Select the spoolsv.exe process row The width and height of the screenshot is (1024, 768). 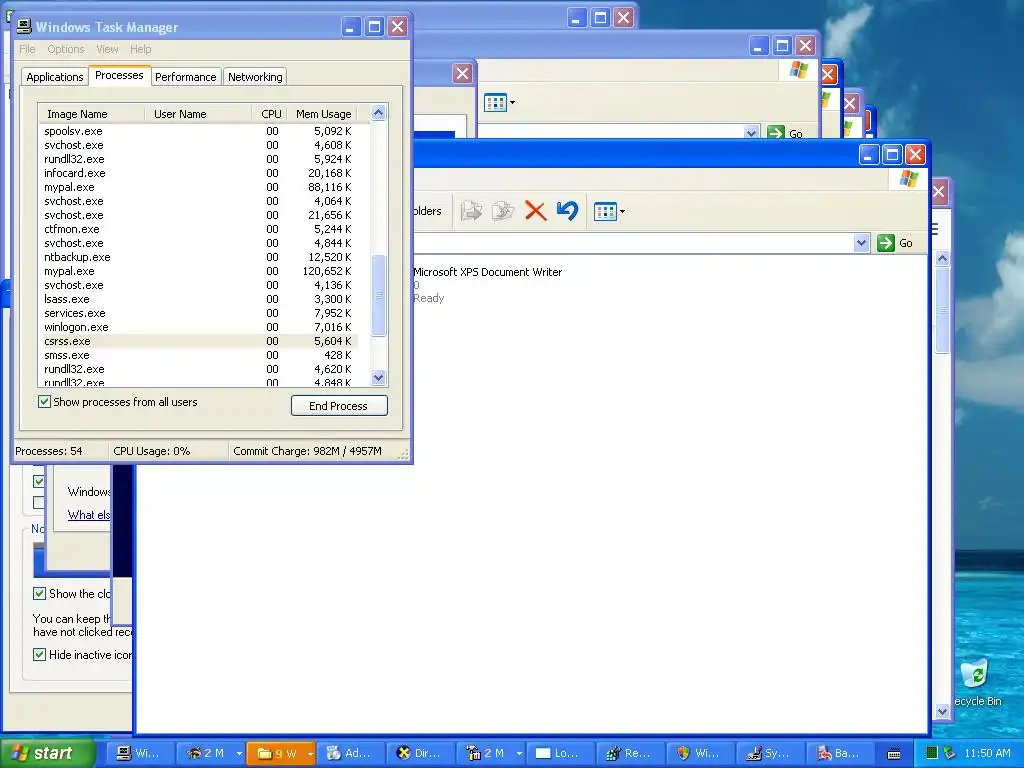[199, 131]
